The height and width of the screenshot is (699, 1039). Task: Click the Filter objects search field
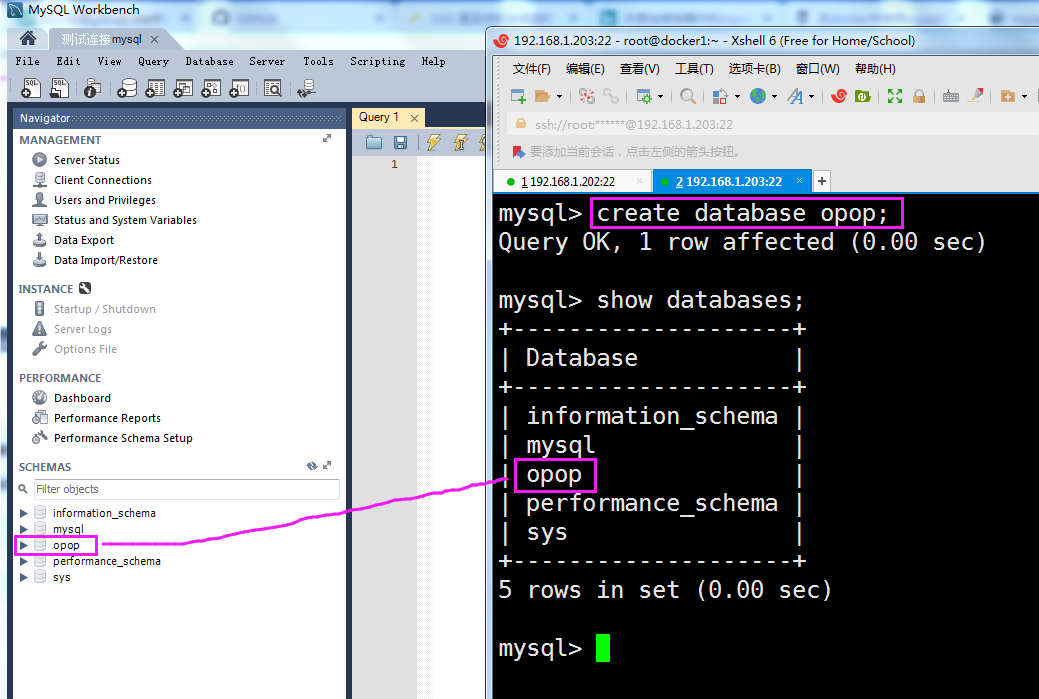186,489
